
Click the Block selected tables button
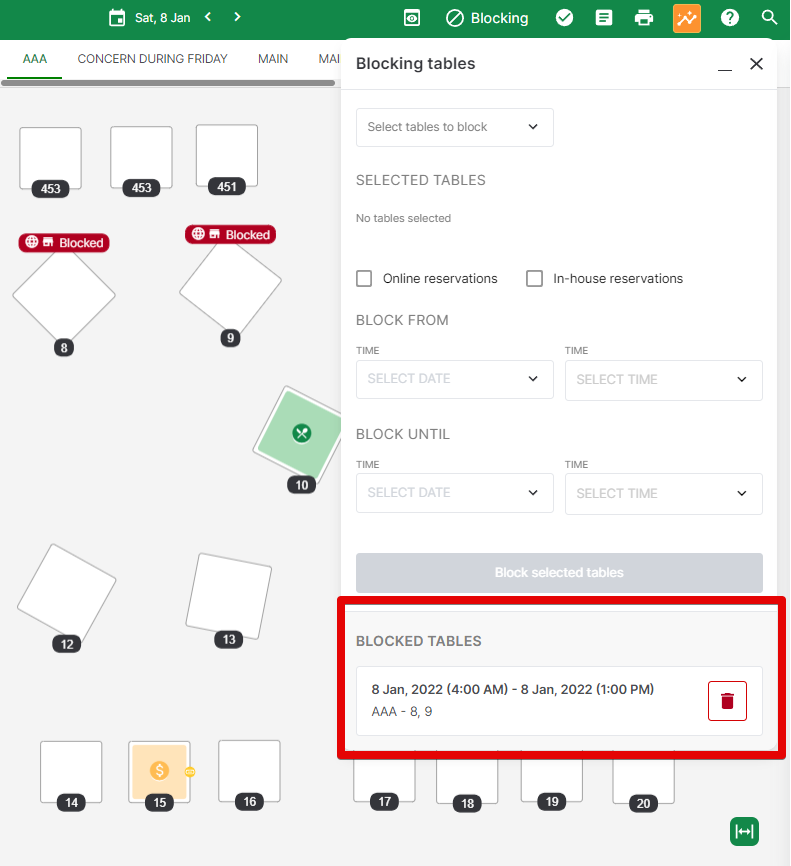559,572
